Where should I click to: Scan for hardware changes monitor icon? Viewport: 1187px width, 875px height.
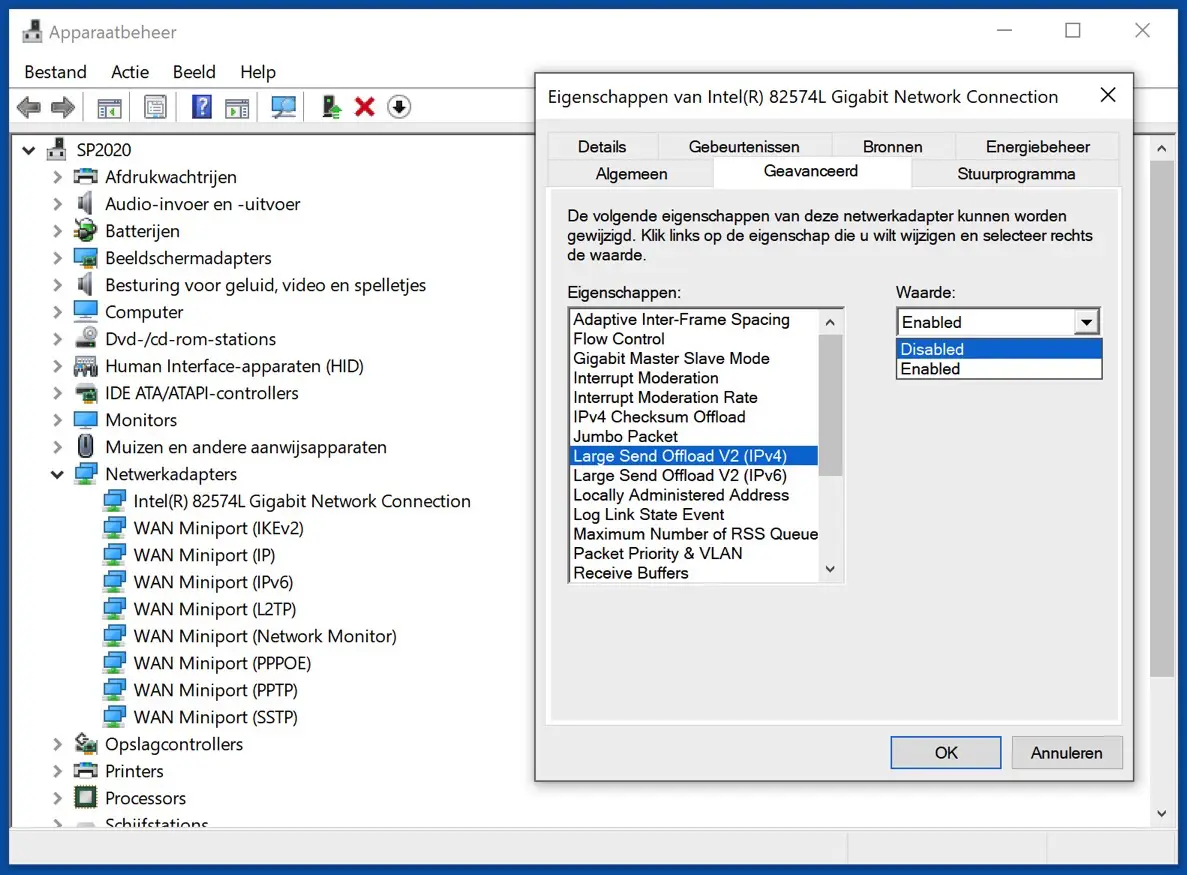[x=283, y=107]
